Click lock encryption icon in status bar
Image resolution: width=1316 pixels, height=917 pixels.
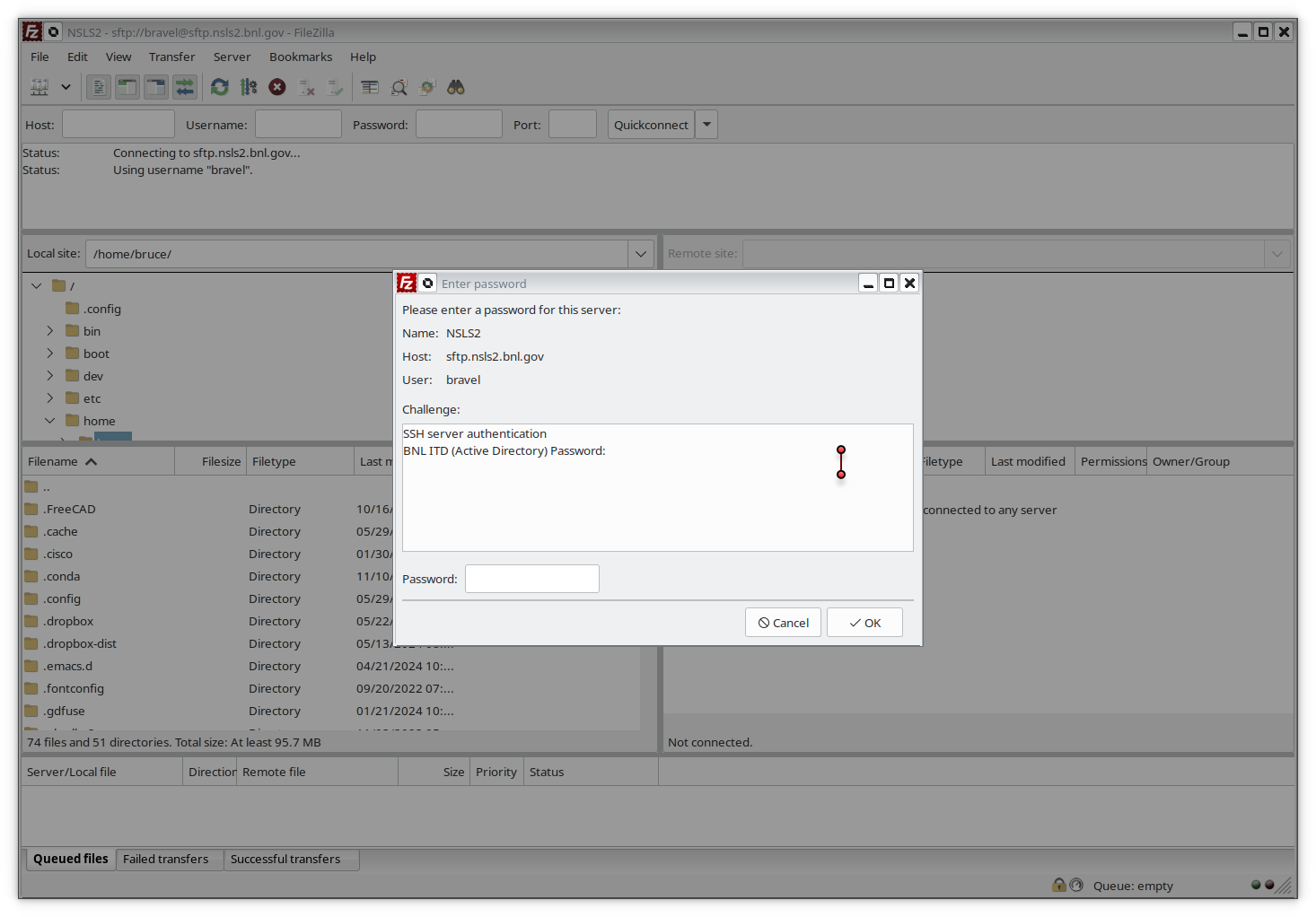coord(1059,885)
